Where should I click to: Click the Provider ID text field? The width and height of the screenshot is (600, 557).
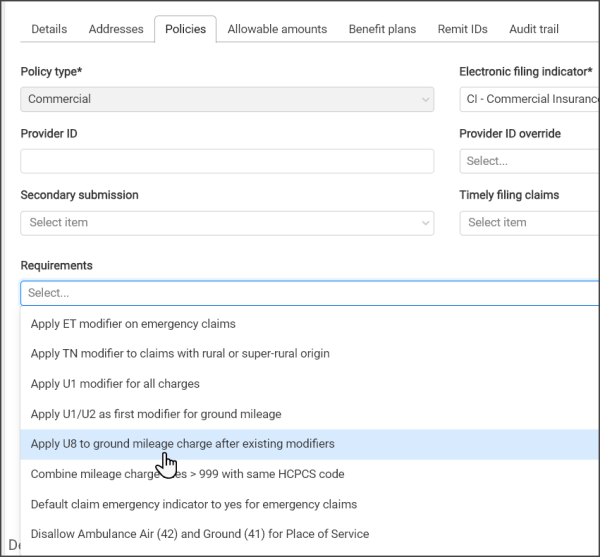coord(227,161)
